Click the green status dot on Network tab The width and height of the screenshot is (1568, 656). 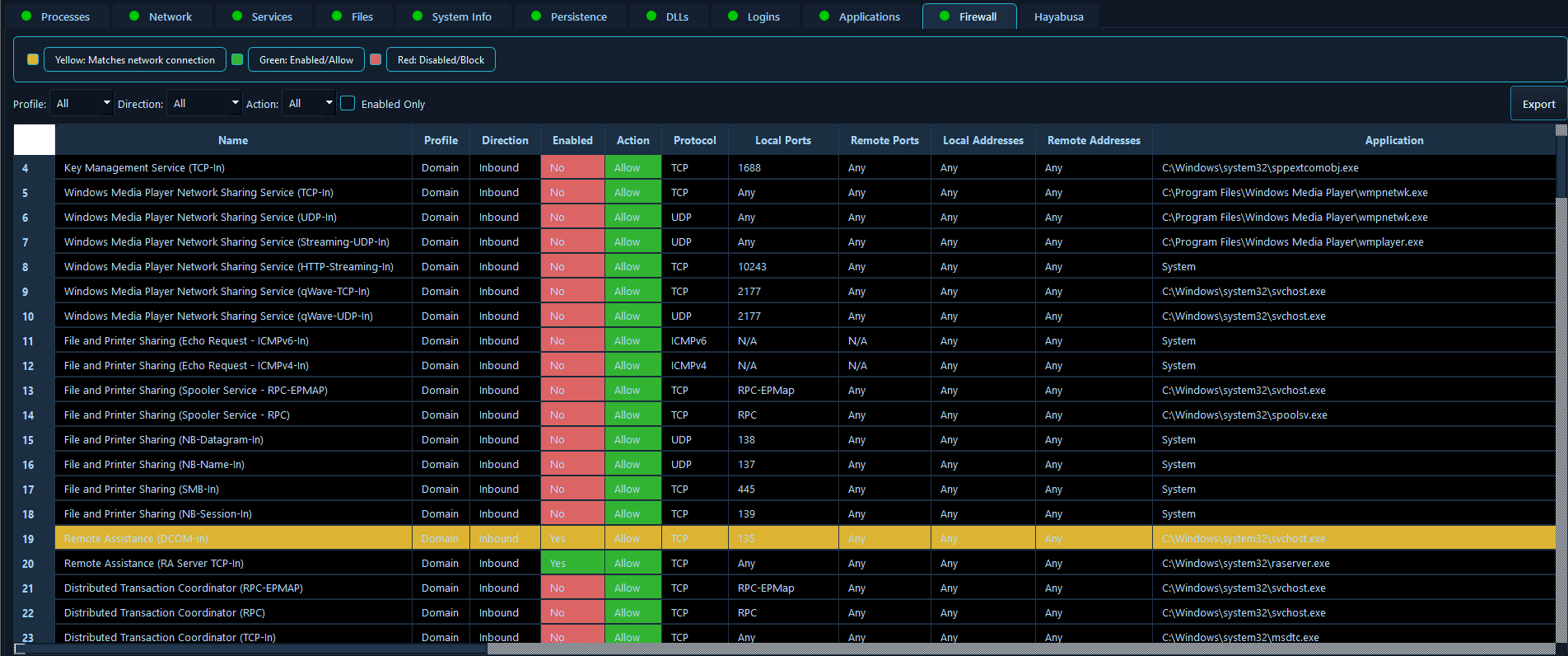(134, 16)
